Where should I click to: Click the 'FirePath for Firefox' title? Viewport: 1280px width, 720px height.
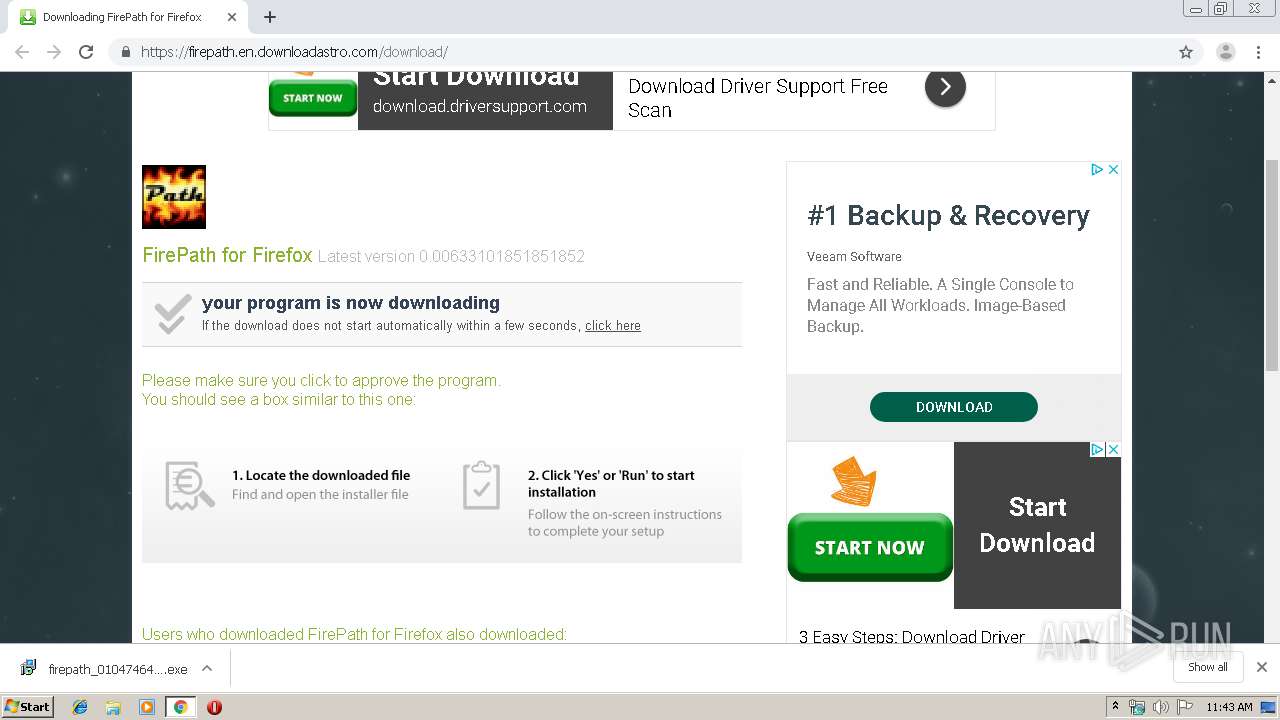(227, 255)
